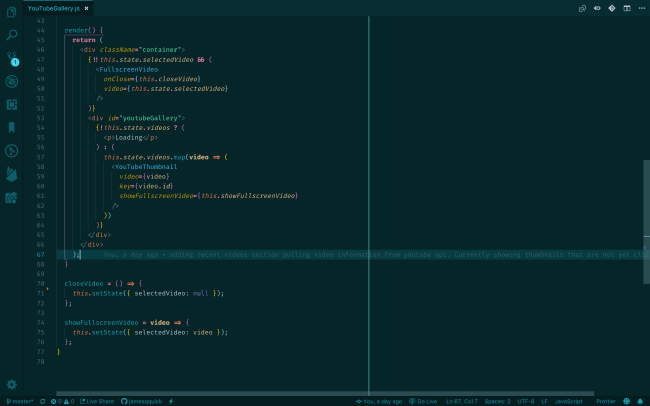Open the More Actions ellipsis menu

tap(640, 8)
